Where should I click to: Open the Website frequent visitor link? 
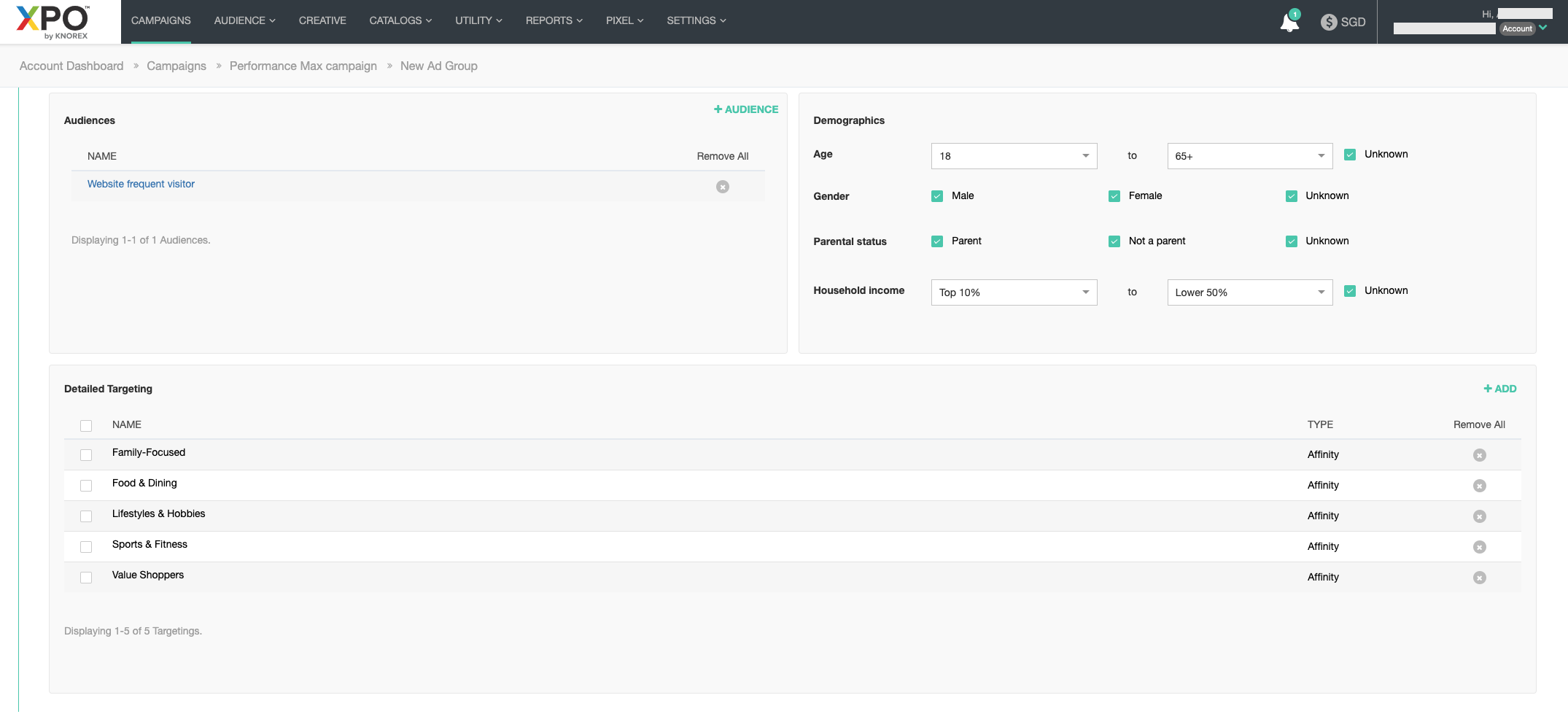(141, 184)
